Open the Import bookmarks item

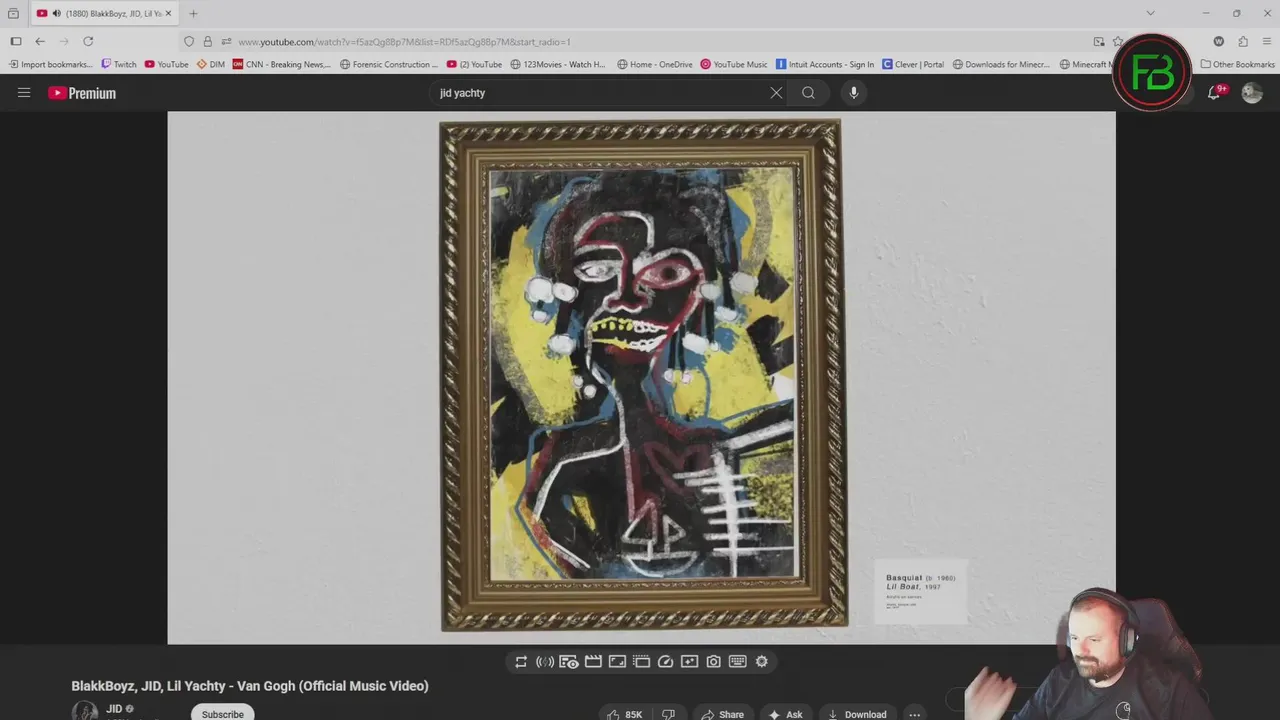pyautogui.click(x=50, y=64)
